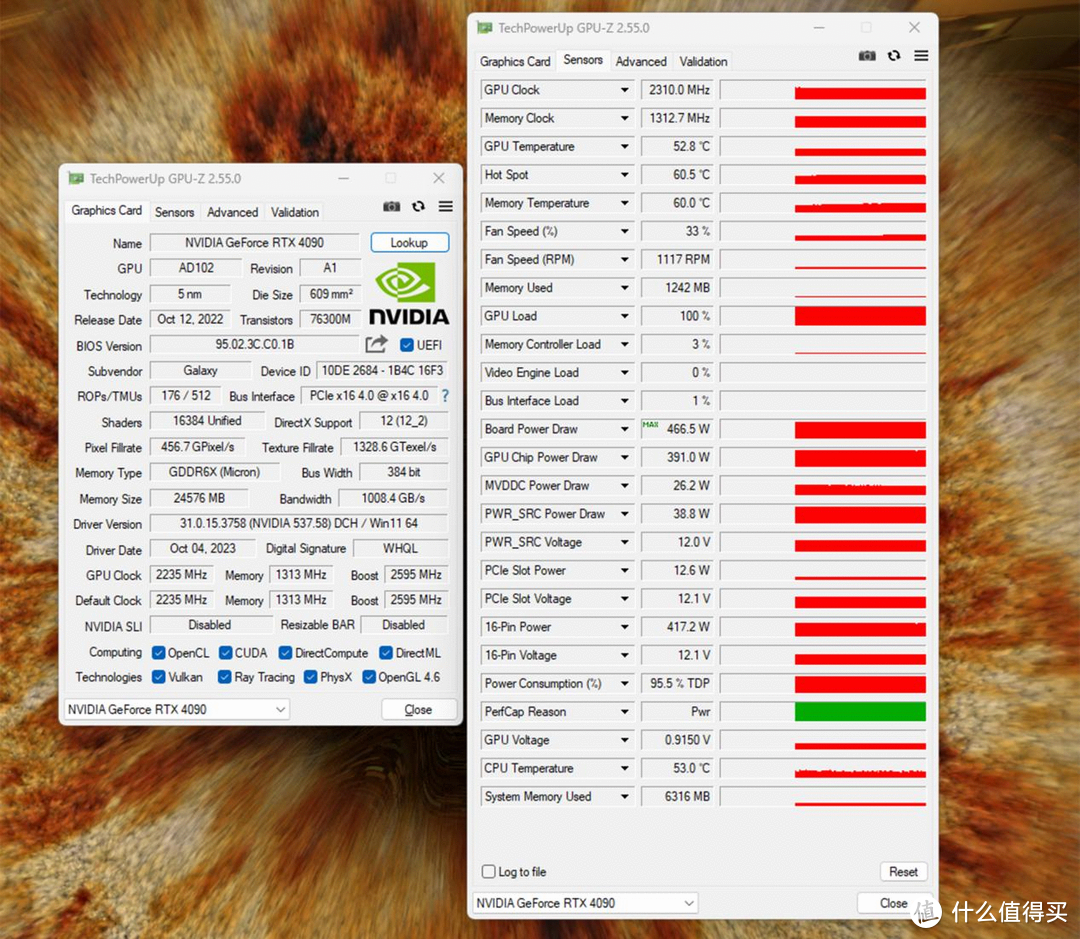This screenshot has height=939, width=1080.
Task: Click the Driver Version field
Action: coord(298,523)
